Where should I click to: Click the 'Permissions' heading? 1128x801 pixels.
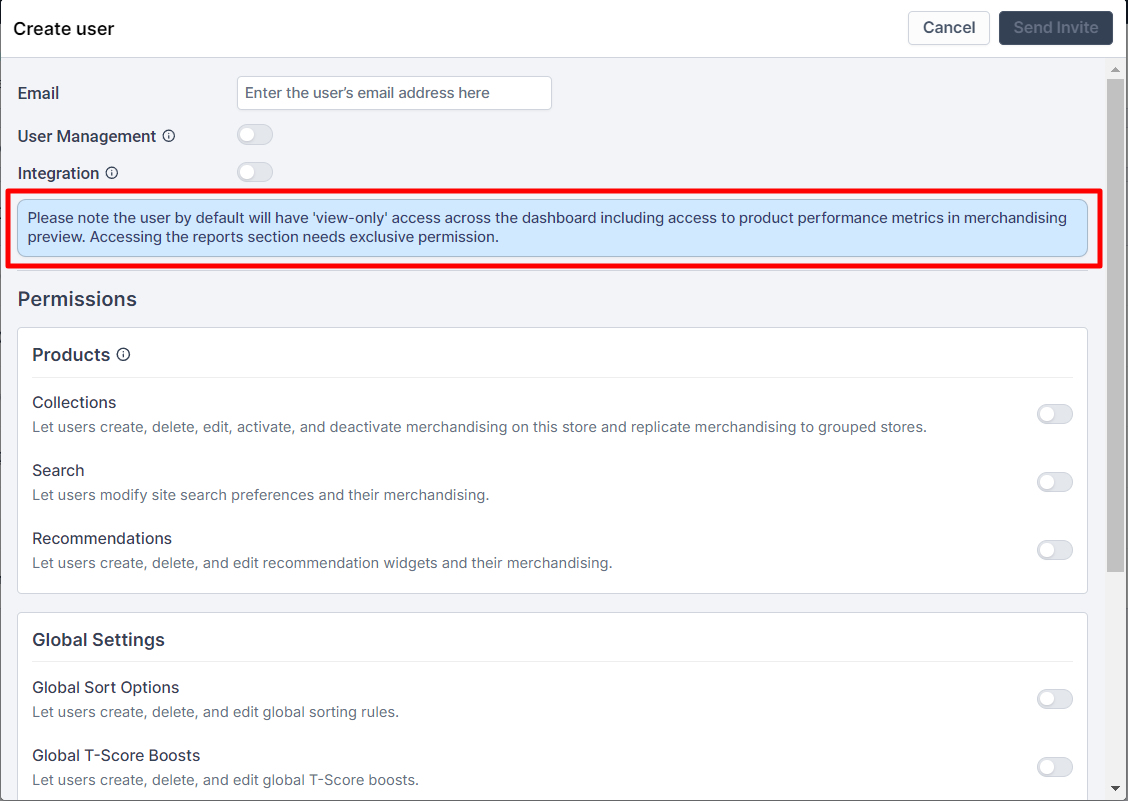click(77, 299)
